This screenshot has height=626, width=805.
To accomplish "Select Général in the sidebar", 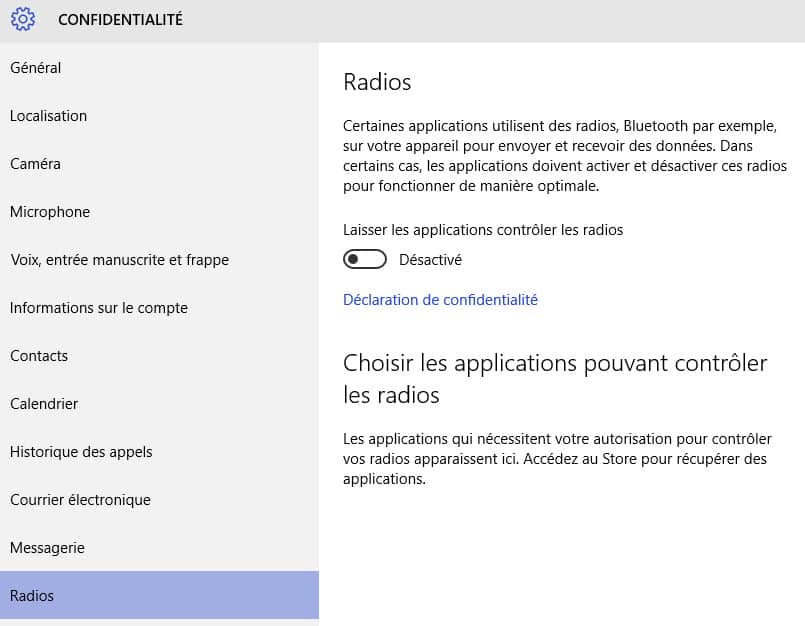I will click(x=159, y=68).
